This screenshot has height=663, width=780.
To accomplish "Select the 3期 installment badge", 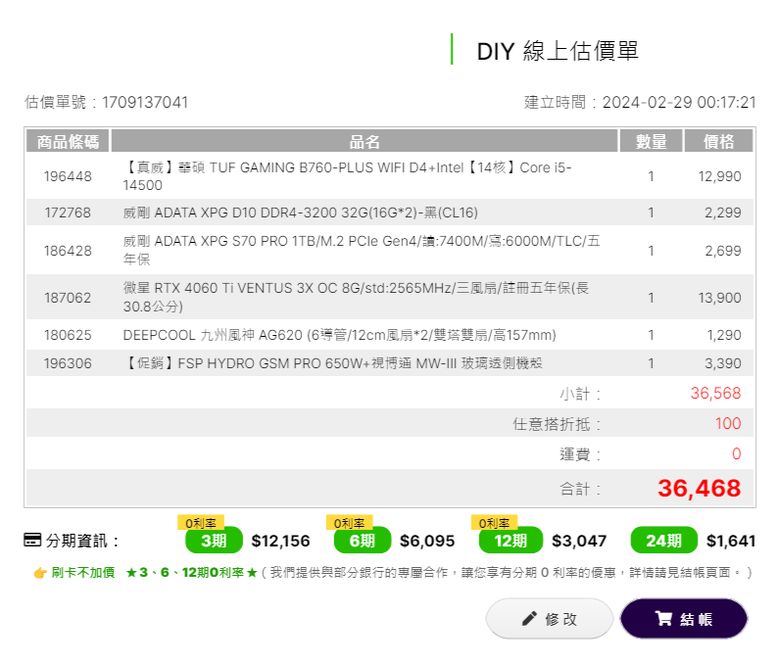I will pos(214,540).
